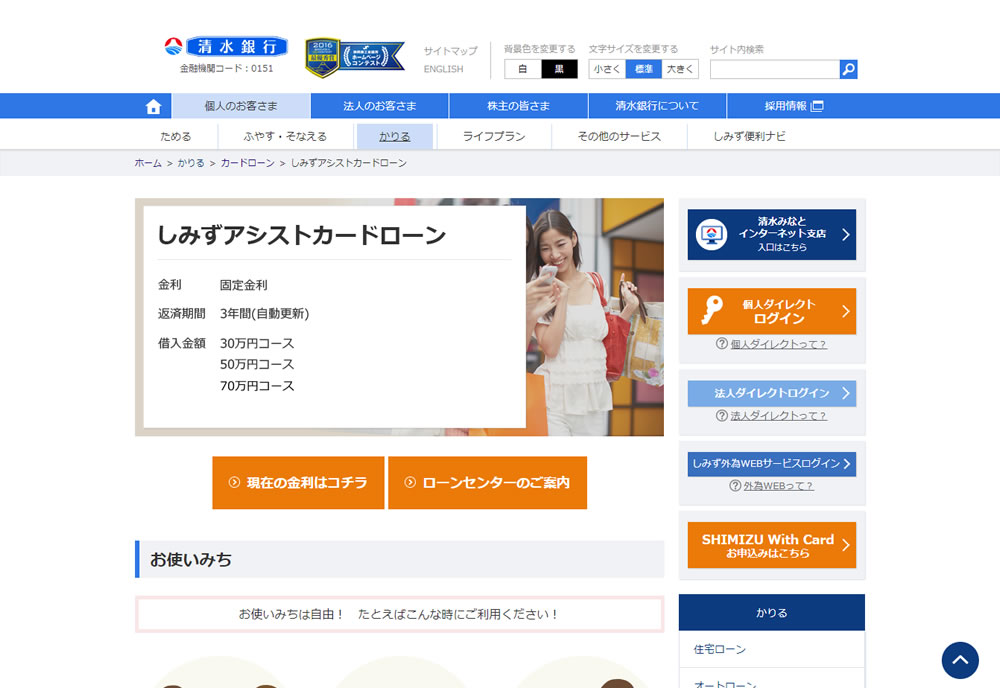The height and width of the screenshot is (688, 1000).
Task: Click the chevron on しみず外為WEBサービスログイン
Action: (x=847, y=464)
